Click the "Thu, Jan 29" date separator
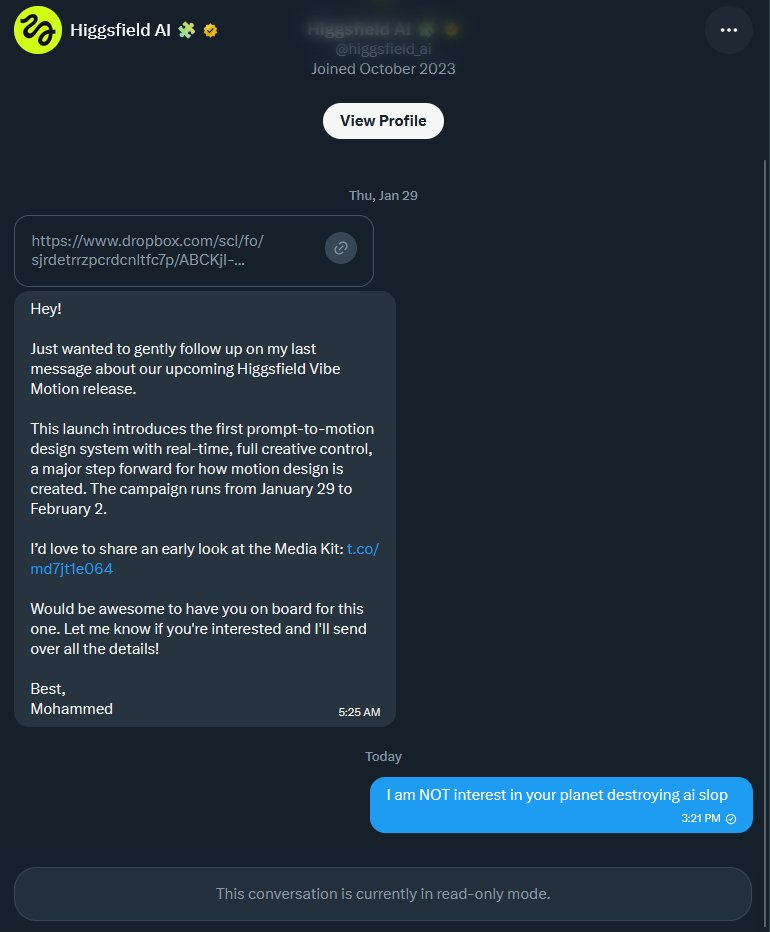 383,195
